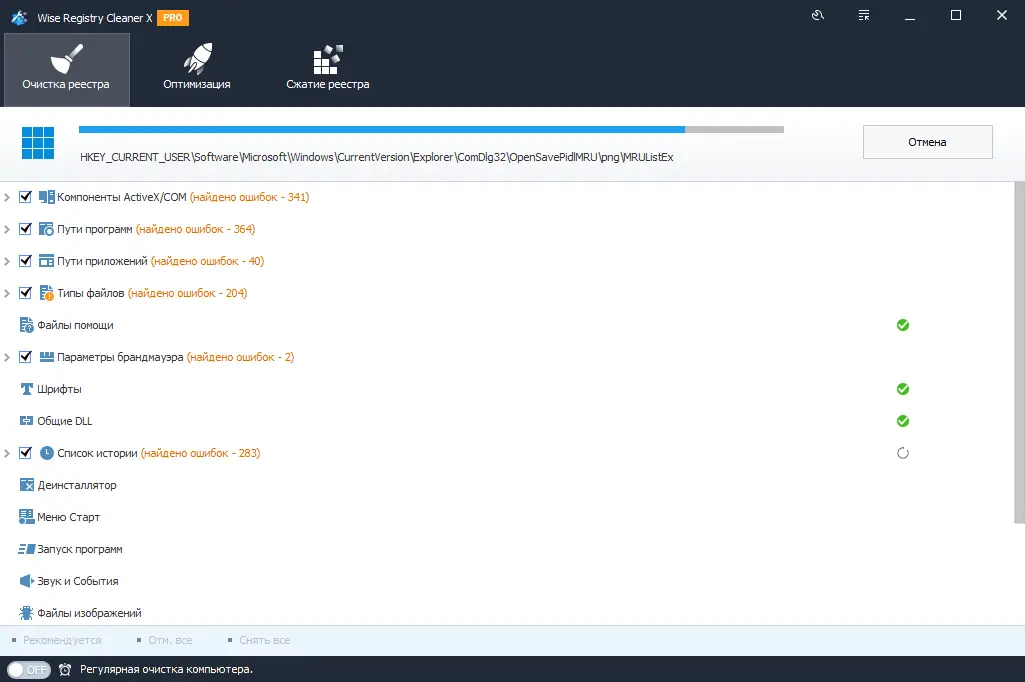Click the alarm clock schedule icon

(65, 670)
